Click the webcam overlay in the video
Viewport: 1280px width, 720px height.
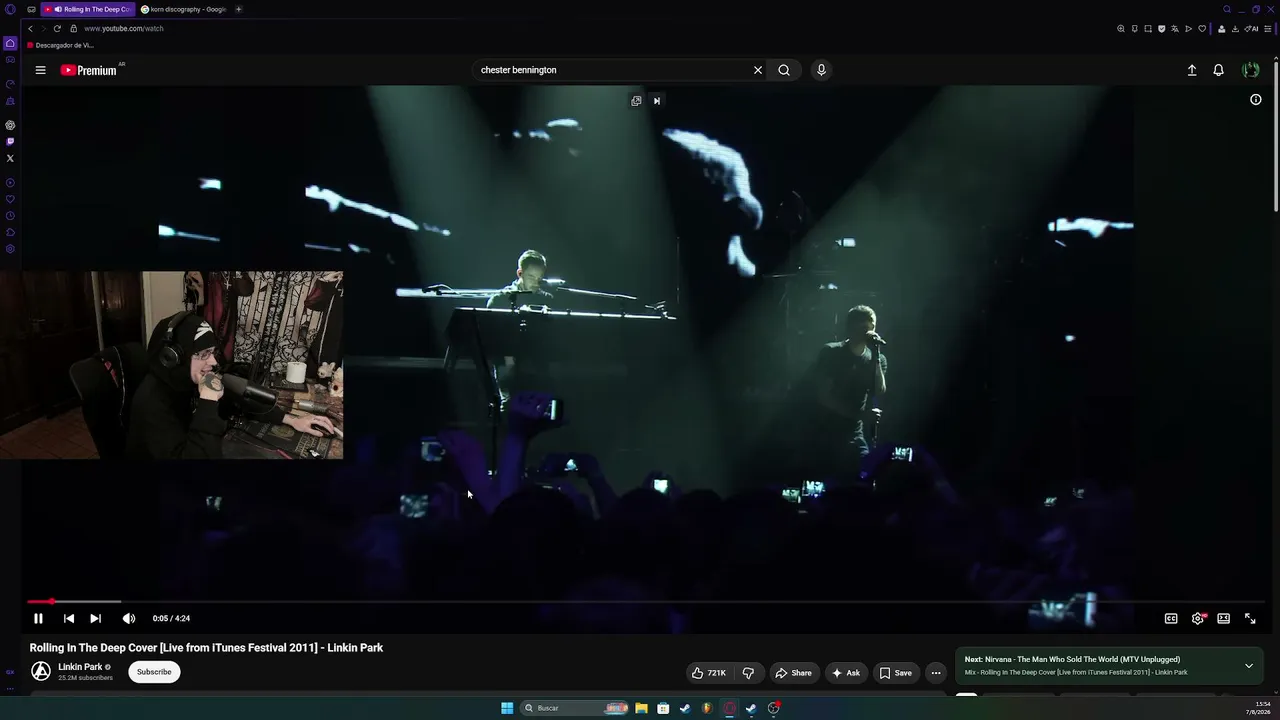[171, 365]
